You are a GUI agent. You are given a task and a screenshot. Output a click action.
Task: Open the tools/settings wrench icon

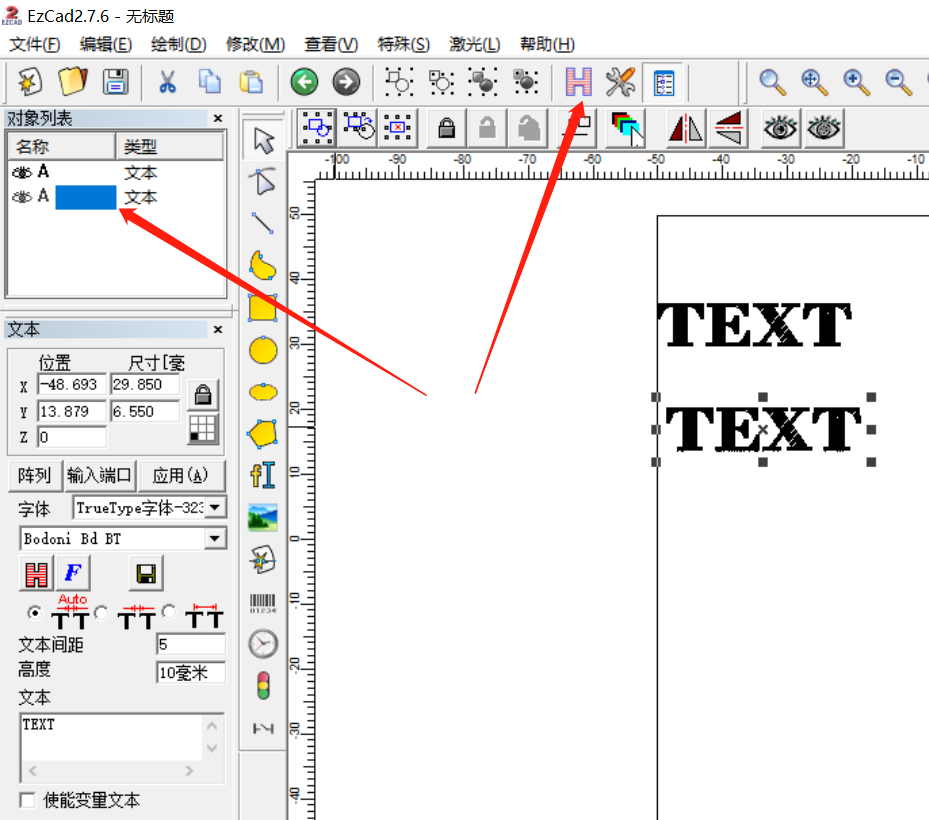click(620, 82)
